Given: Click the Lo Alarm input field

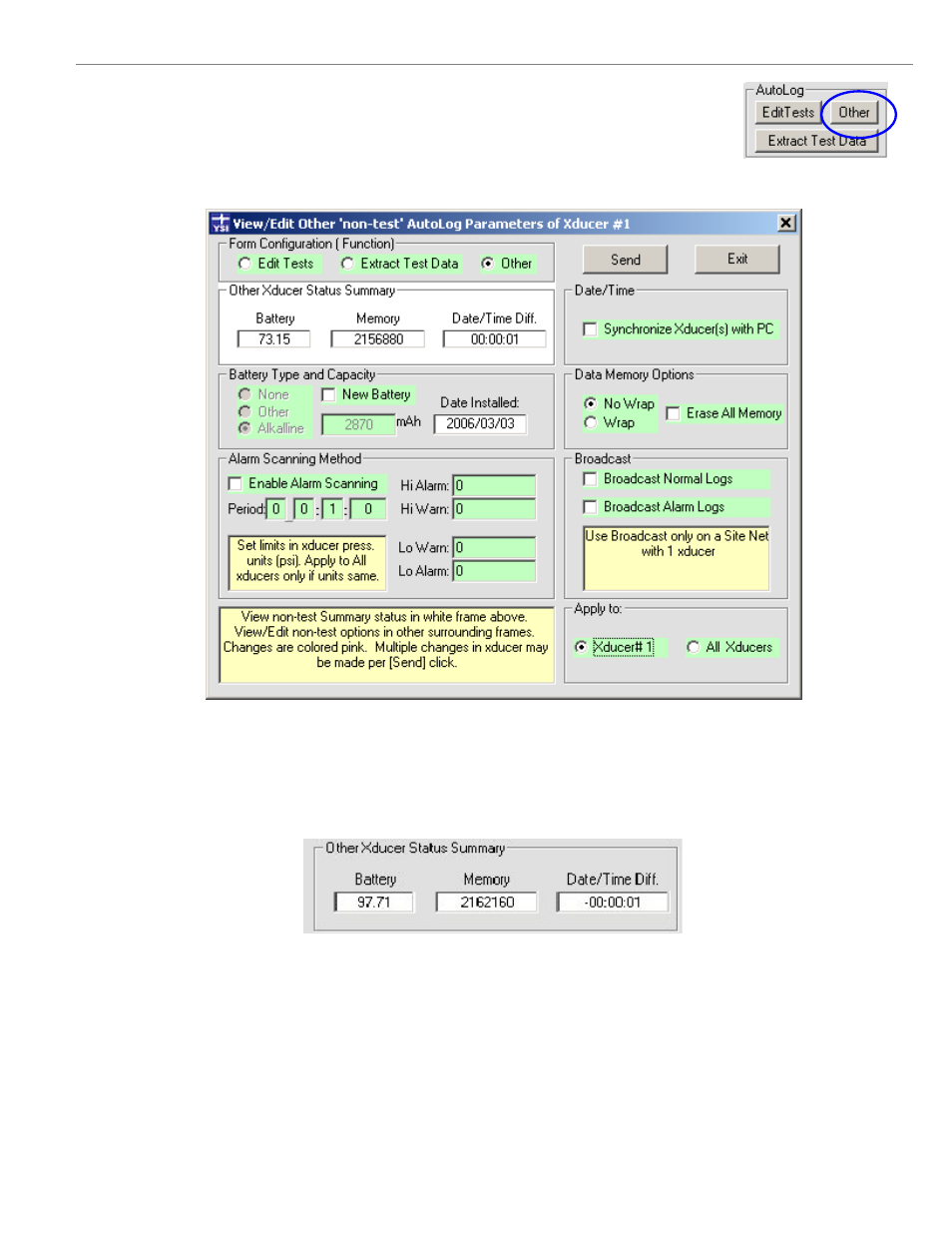Looking at the screenshot, I should pyautogui.click(x=494, y=571).
